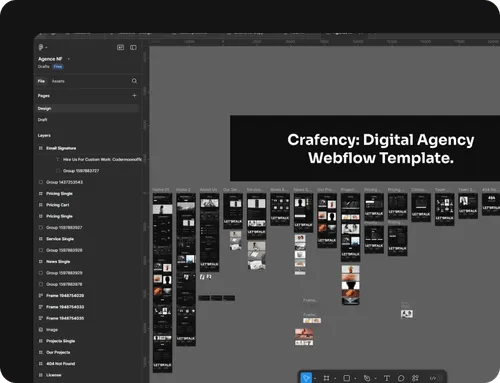Click the blue Free plan badge
Screen dimensions: 500x383
point(58,67)
